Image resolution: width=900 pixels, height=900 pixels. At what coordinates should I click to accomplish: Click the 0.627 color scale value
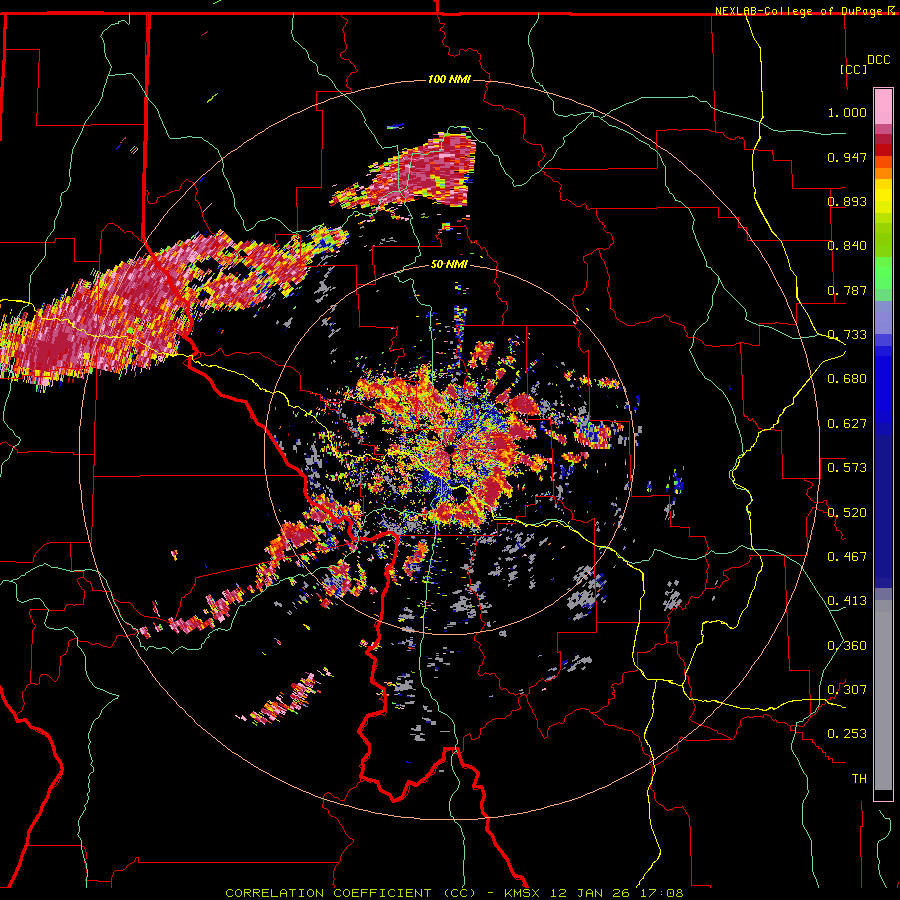click(x=847, y=424)
